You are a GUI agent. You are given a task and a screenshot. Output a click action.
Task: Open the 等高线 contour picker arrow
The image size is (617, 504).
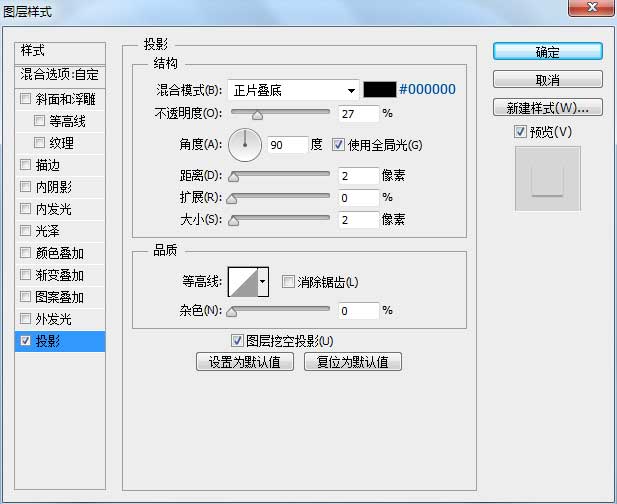[x=263, y=282]
